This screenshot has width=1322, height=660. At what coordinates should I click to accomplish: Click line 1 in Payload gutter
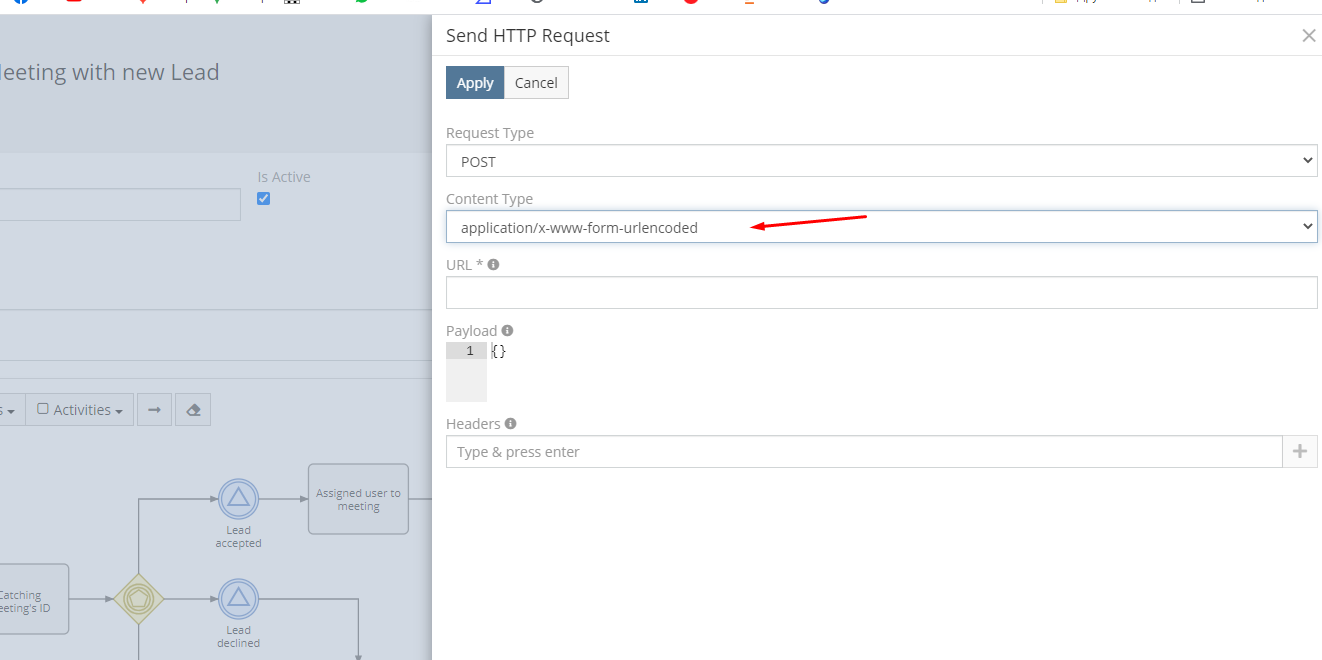point(466,351)
